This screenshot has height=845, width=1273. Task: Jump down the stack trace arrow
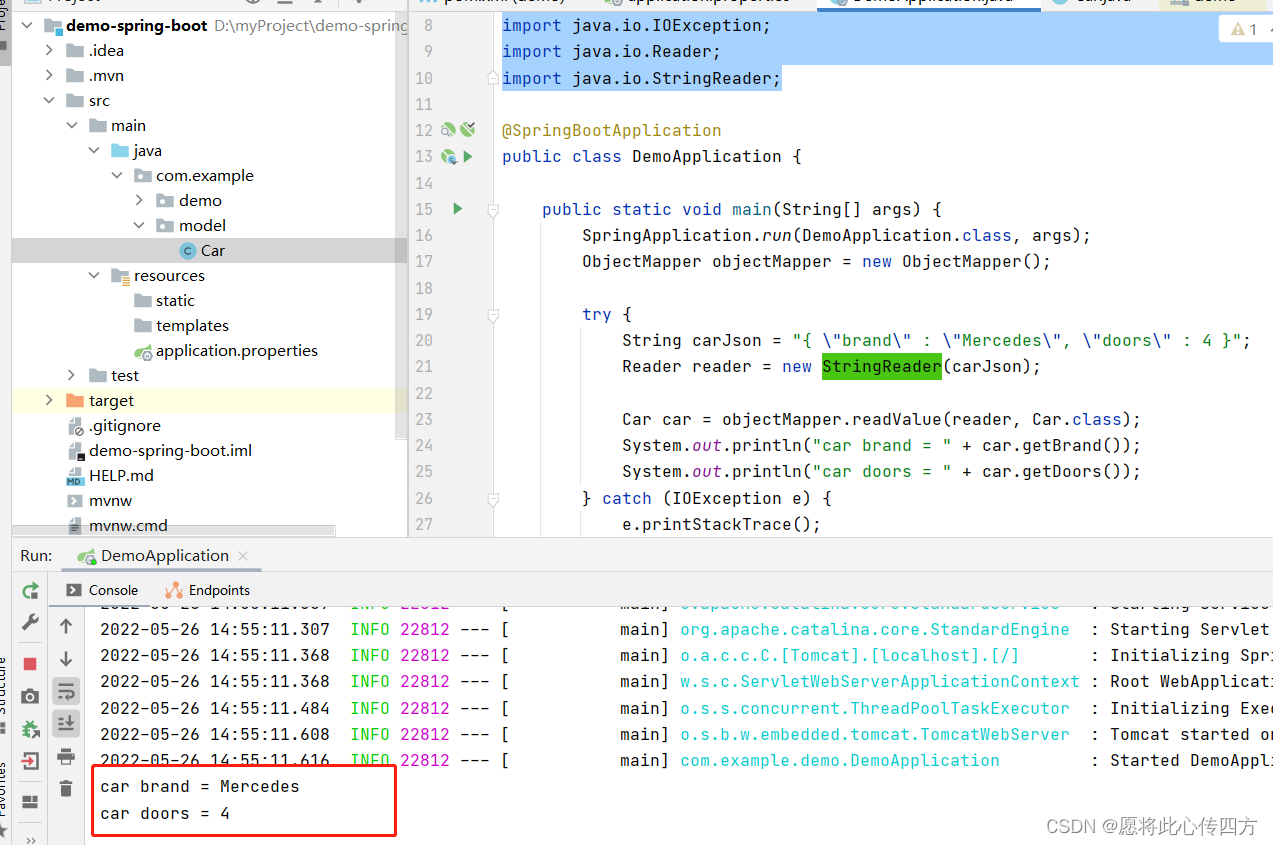66,659
